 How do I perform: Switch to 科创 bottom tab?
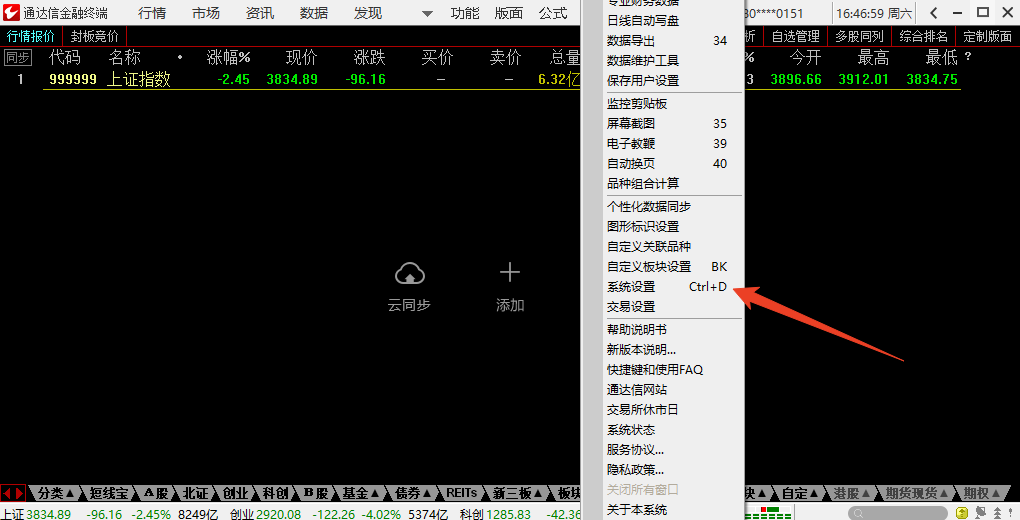276,493
